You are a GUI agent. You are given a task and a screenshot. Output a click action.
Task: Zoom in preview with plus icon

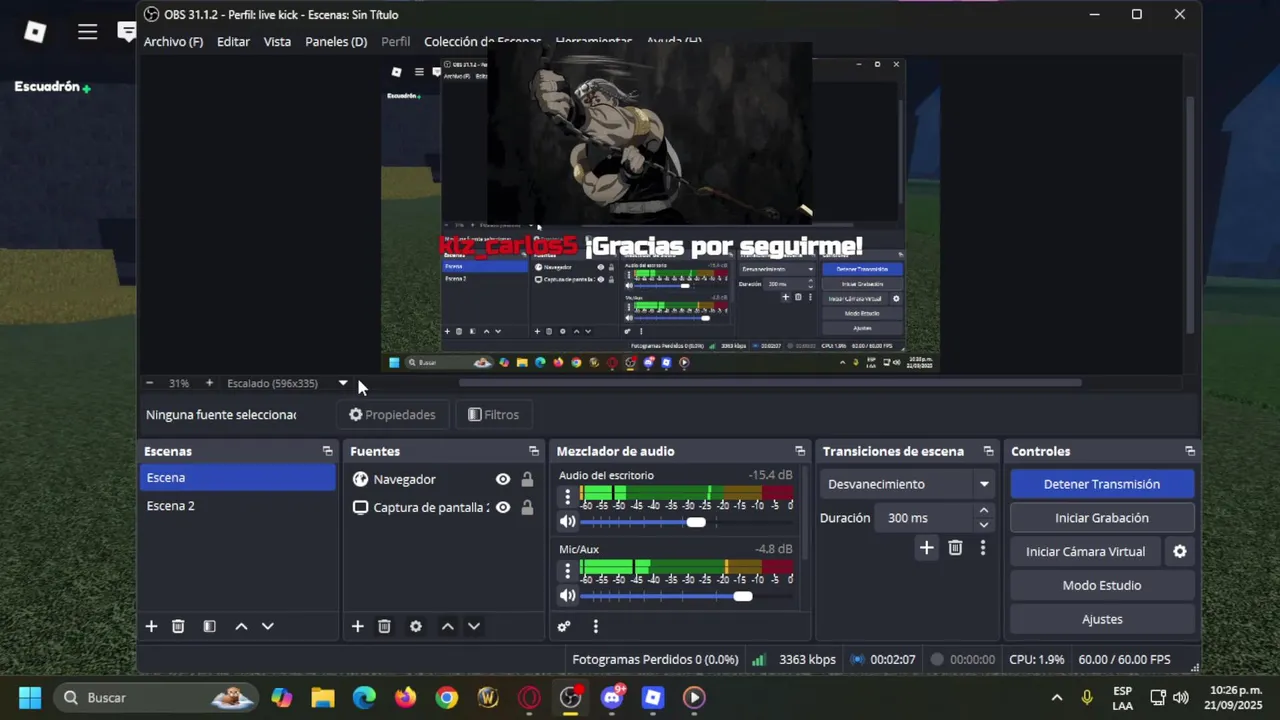209,383
